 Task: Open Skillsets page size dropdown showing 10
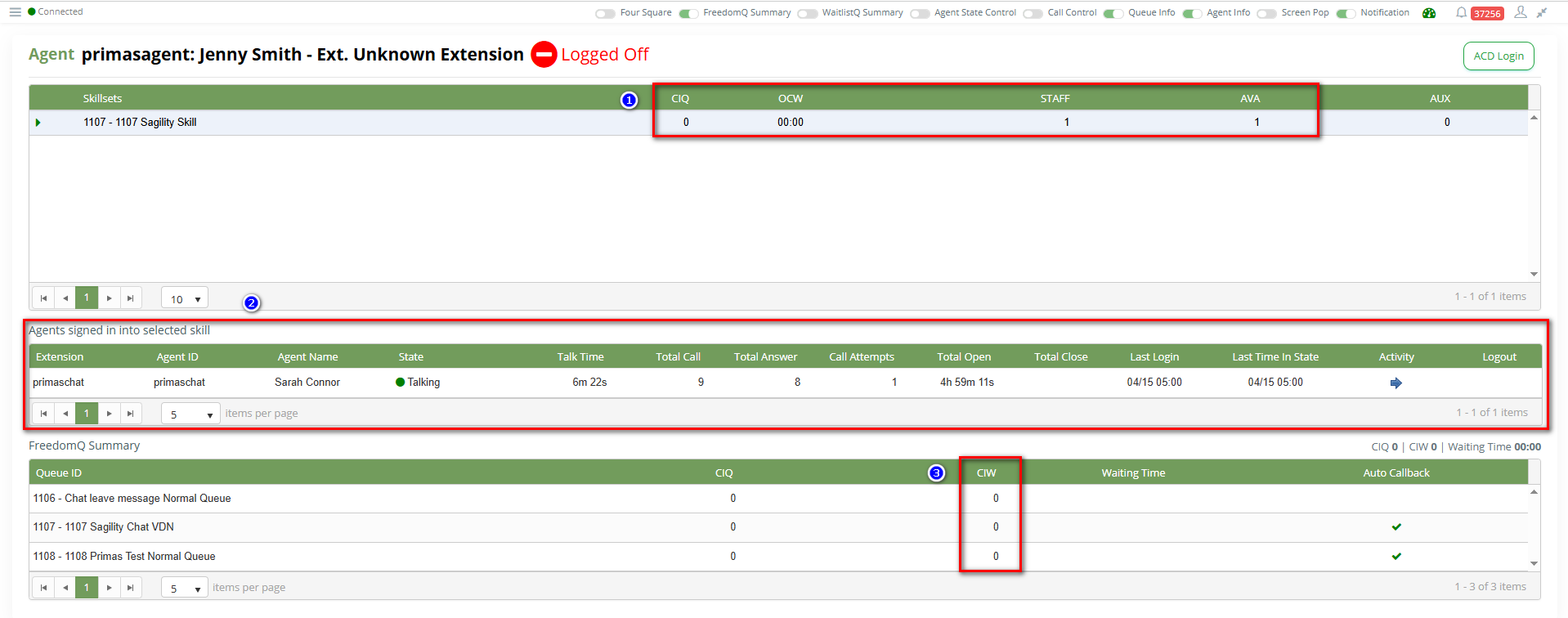185,299
